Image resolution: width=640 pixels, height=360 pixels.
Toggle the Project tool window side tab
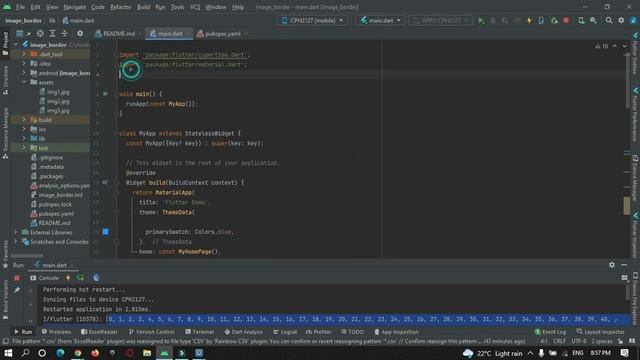click(x=5, y=43)
